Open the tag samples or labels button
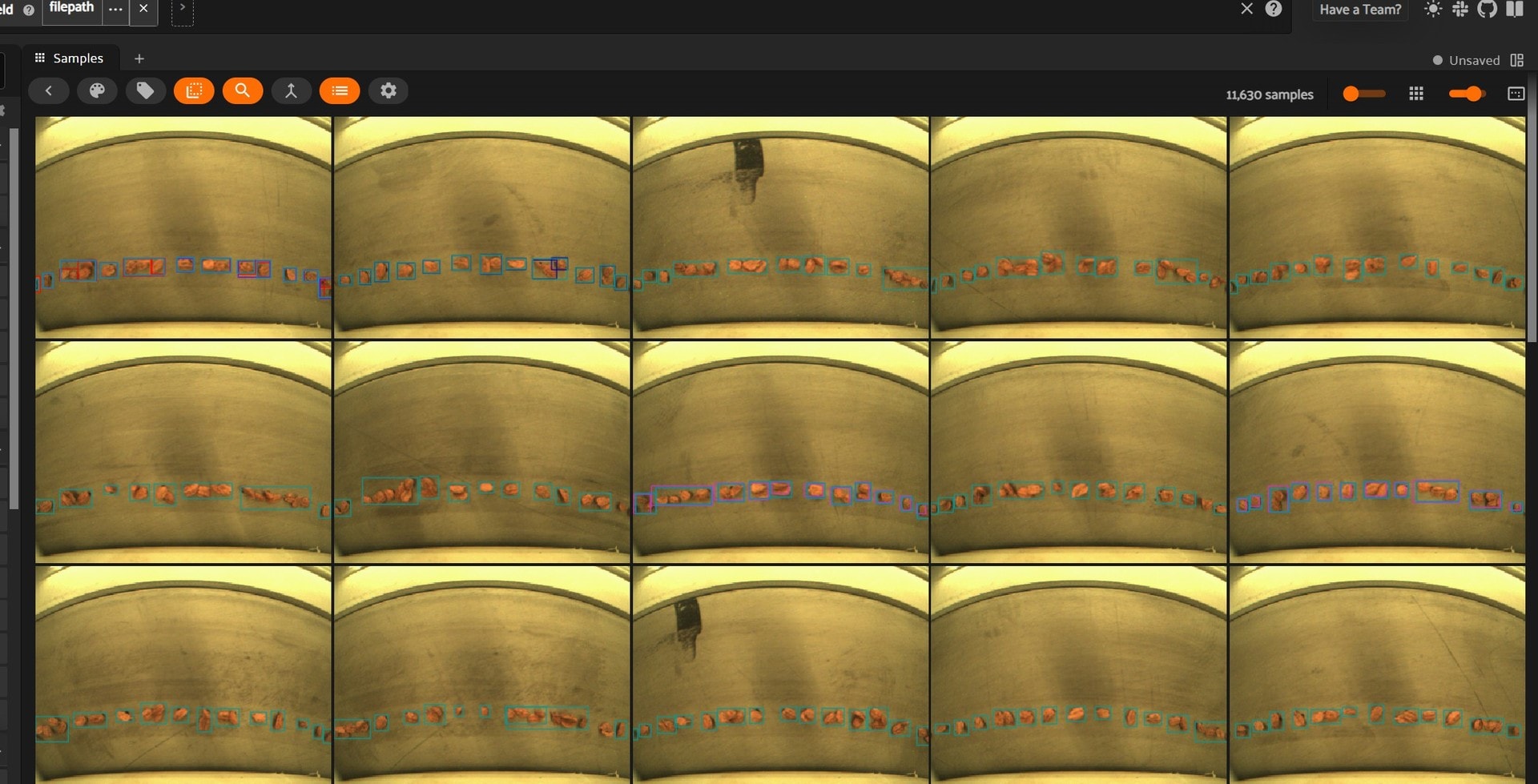Image resolution: width=1538 pixels, height=784 pixels. (145, 90)
